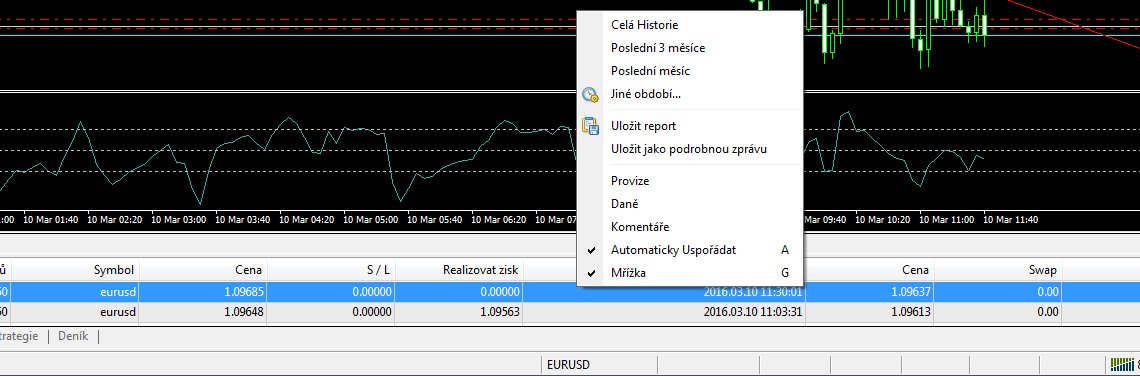This screenshot has height=376, width=1140.
Task: Click the save icon beside Uložit report
Action: pyautogui.click(x=590, y=126)
